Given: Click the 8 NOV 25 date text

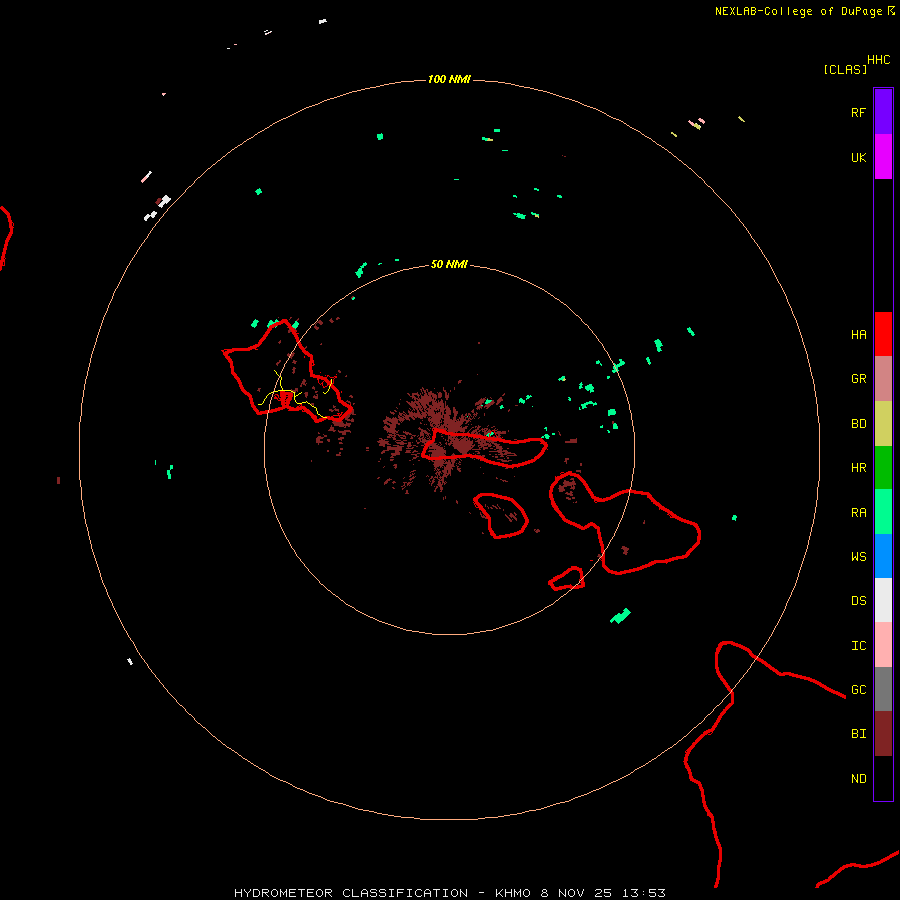Looking at the screenshot, I should pyautogui.click(x=576, y=893).
